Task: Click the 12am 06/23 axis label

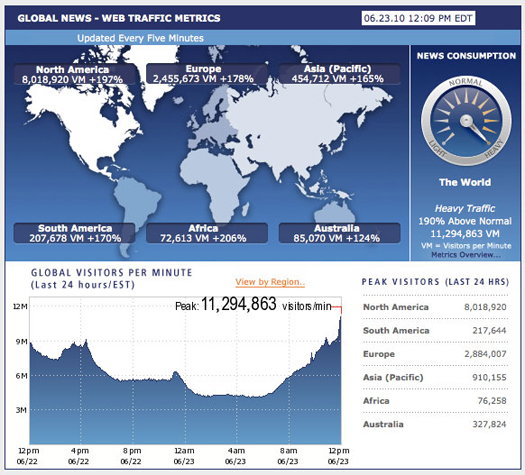Action: pos(184,456)
